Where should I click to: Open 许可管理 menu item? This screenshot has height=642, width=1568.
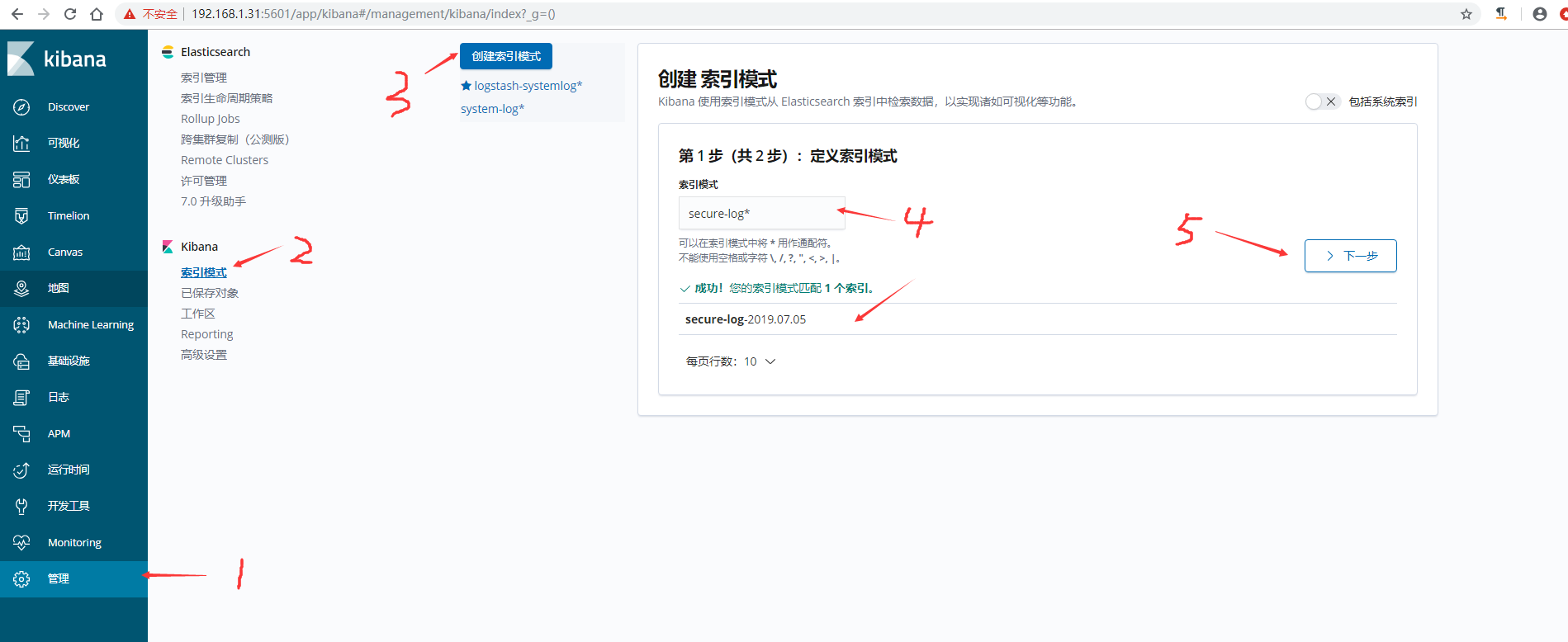204,181
